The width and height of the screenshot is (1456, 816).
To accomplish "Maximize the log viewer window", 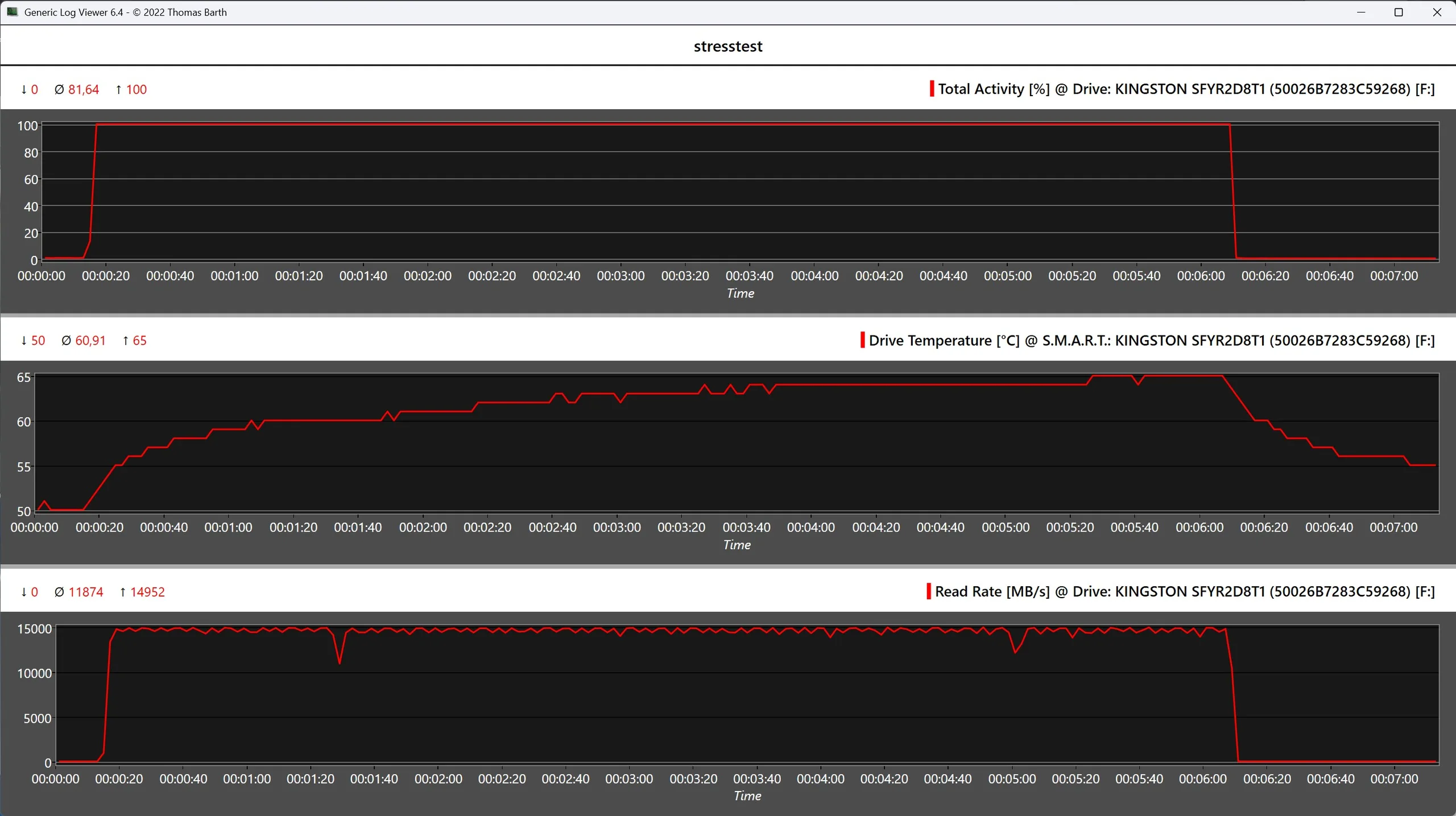I will (x=1399, y=12).
